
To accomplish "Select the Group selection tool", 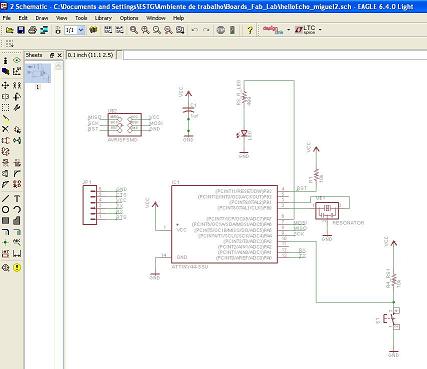I will [x=5, y=107].
